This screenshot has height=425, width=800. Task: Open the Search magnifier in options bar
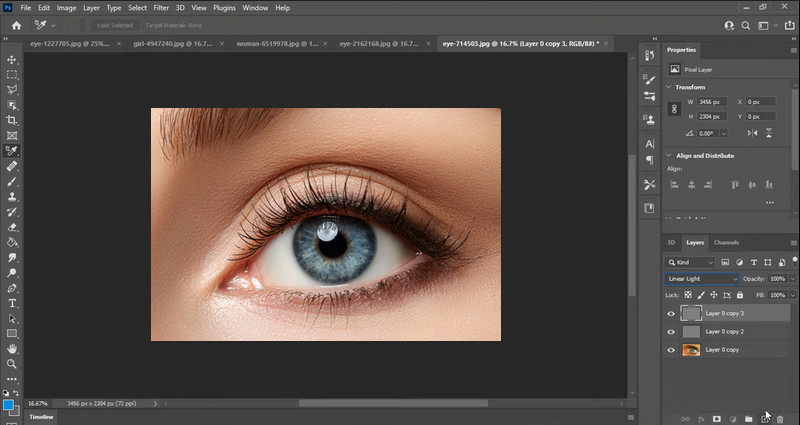(745, 26)
